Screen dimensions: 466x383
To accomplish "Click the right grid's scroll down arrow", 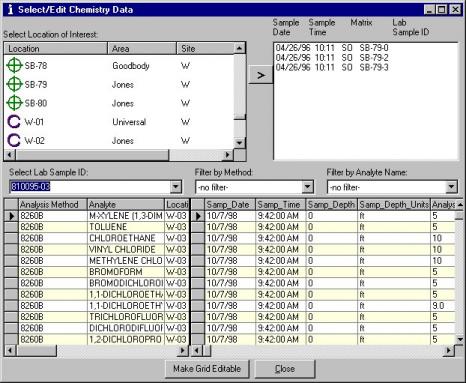I will pyautogui.click(x=460, y=340).
